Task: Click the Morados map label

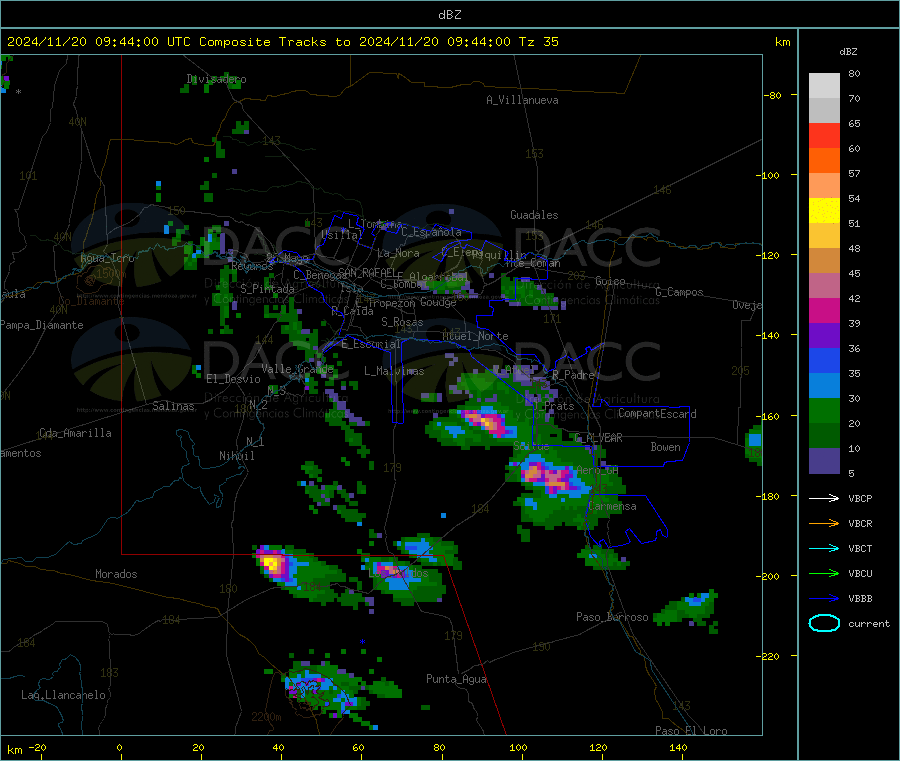Action: pos(116,574)
